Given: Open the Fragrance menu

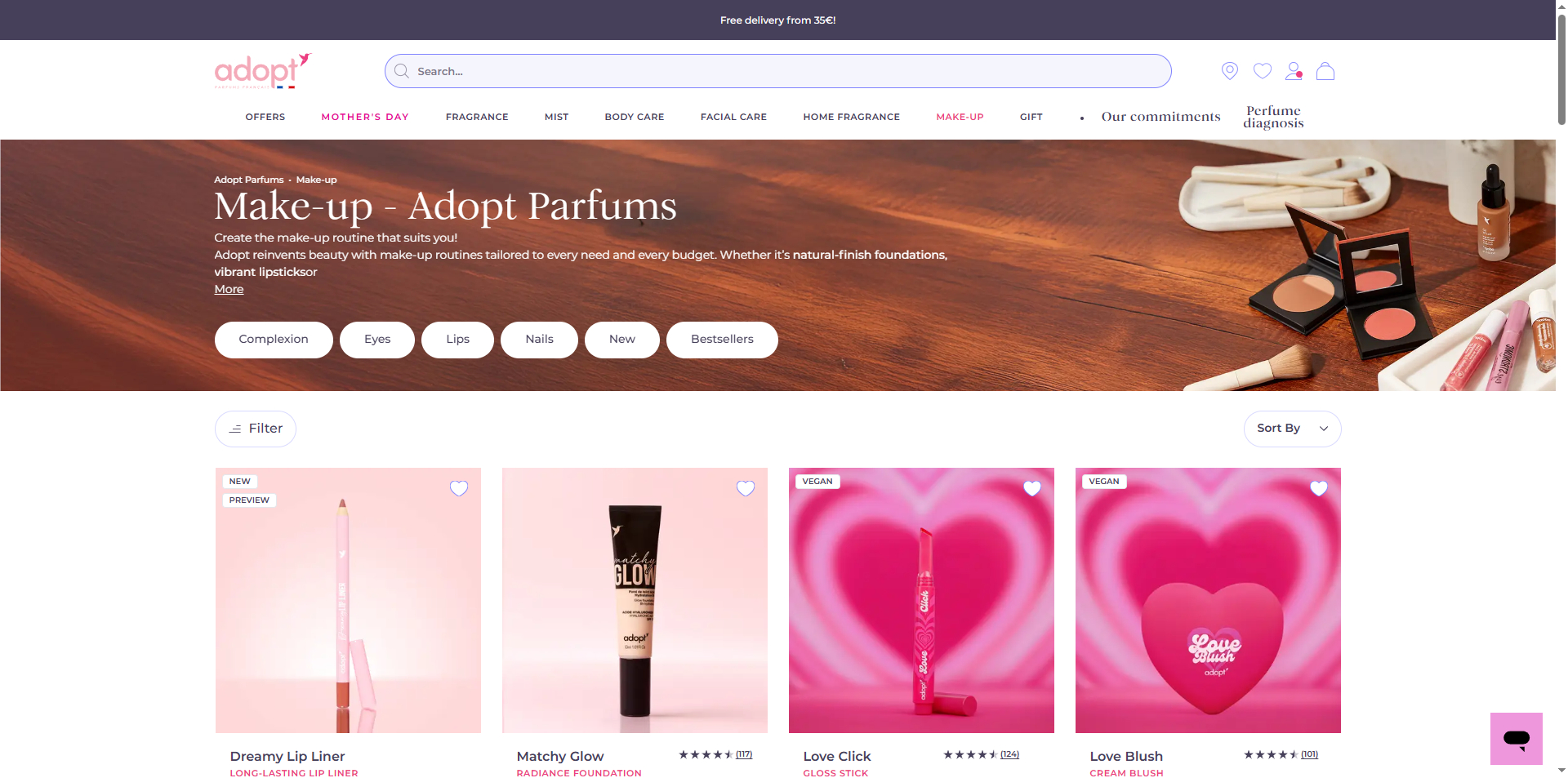Looking at the screenshot, I should coord(477,117).
